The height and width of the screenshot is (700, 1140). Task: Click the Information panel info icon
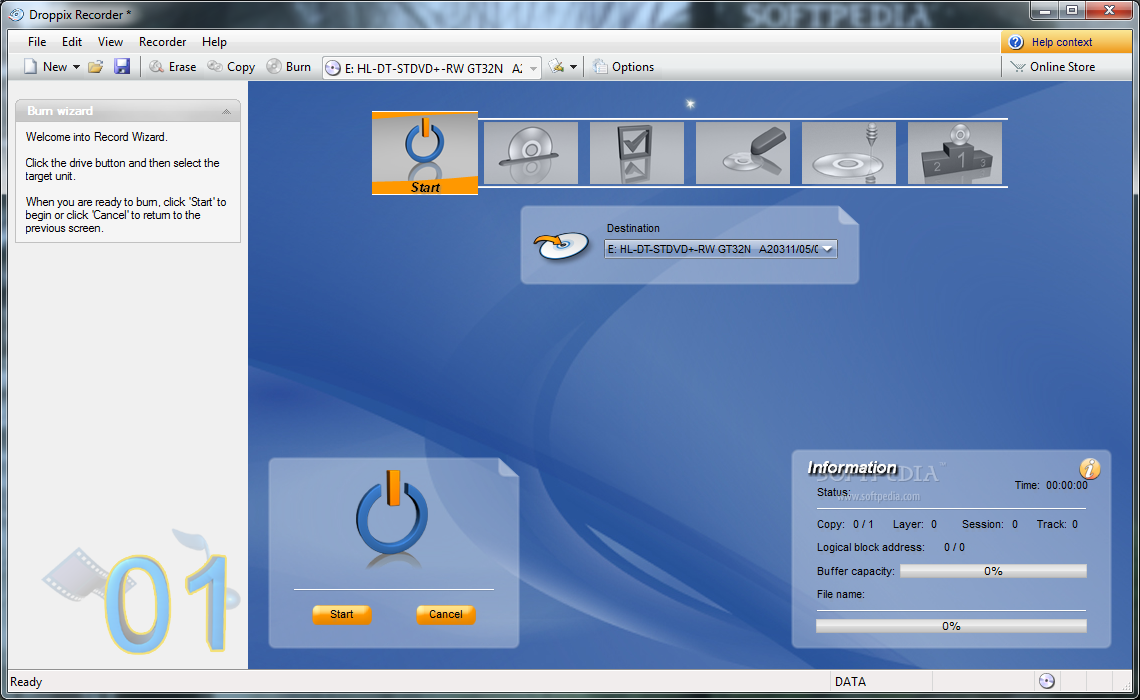pos(1089,469)
